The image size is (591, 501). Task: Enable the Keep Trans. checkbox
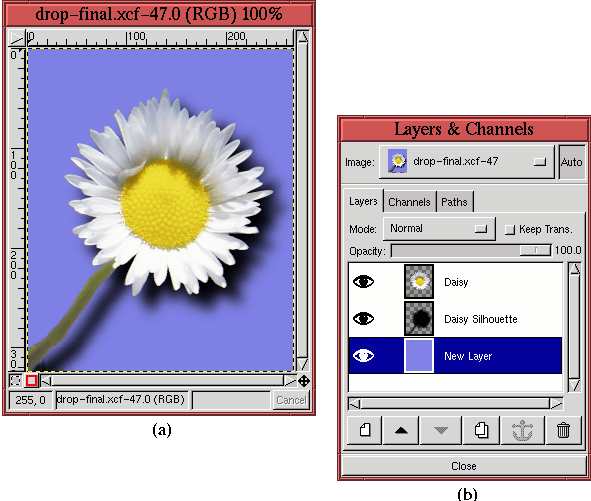[510, 230]
